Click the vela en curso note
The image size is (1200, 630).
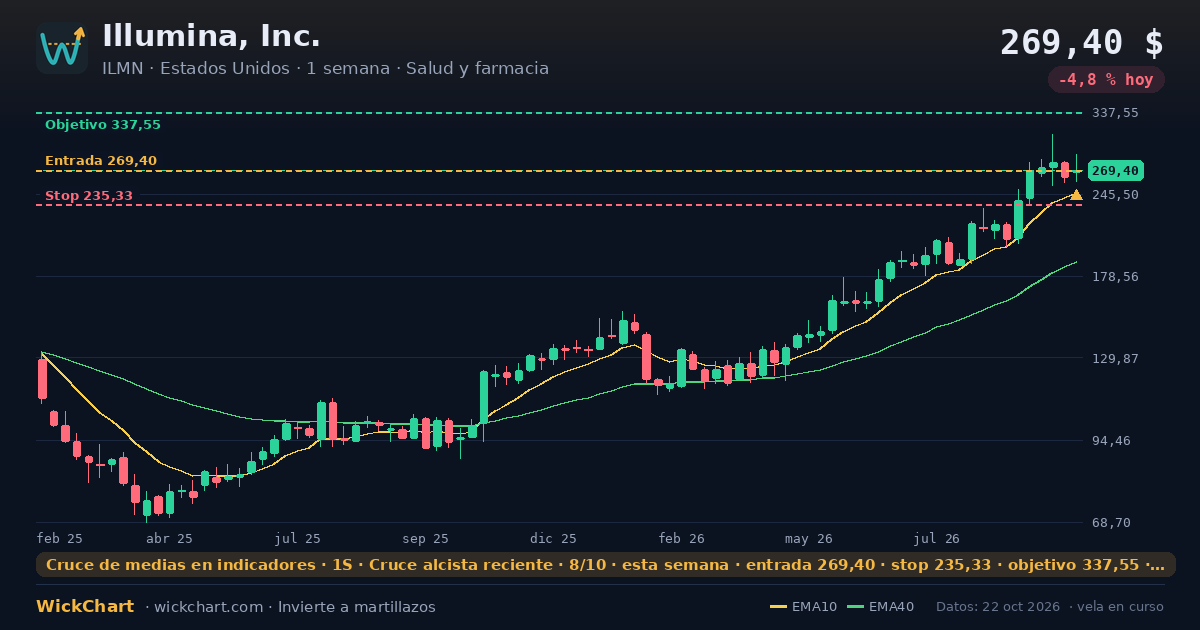tap(1121, 607)
